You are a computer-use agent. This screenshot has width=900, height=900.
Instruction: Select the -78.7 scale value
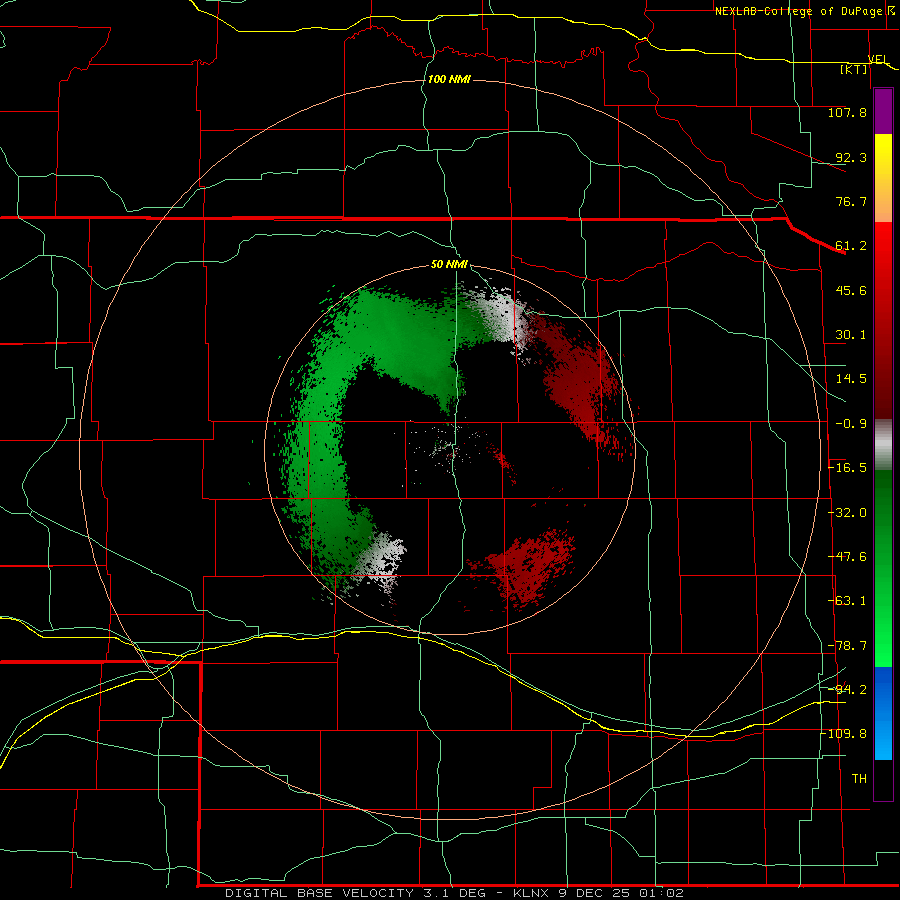click(x=847, y=646)
